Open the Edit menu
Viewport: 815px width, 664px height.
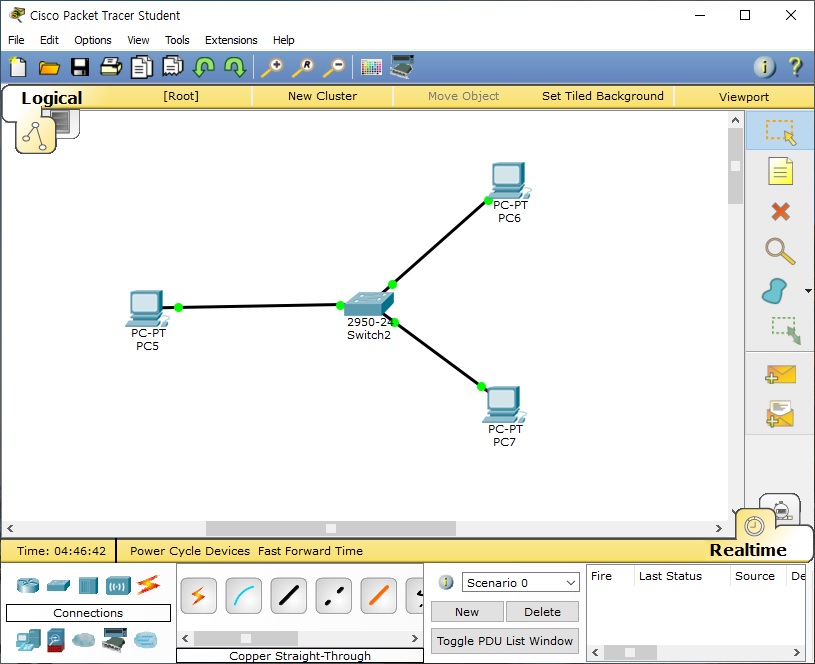[x=49, y=40]
